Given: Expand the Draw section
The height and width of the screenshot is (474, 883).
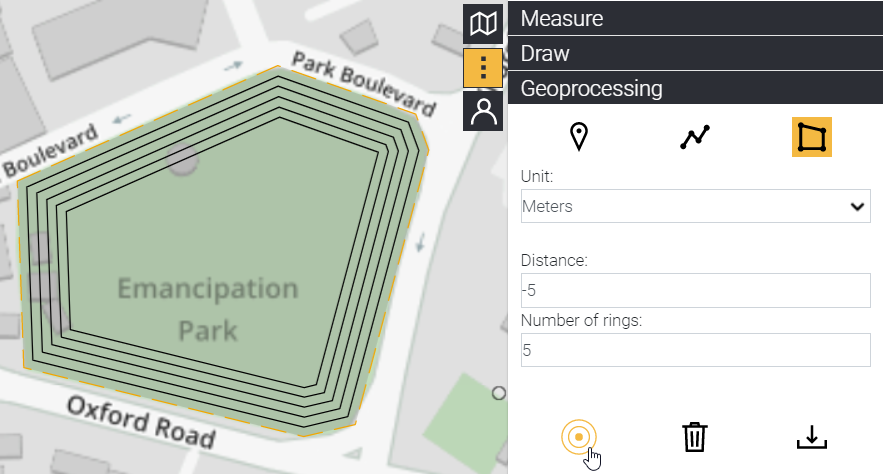Looking at the screenshot, I should point(695,53).
